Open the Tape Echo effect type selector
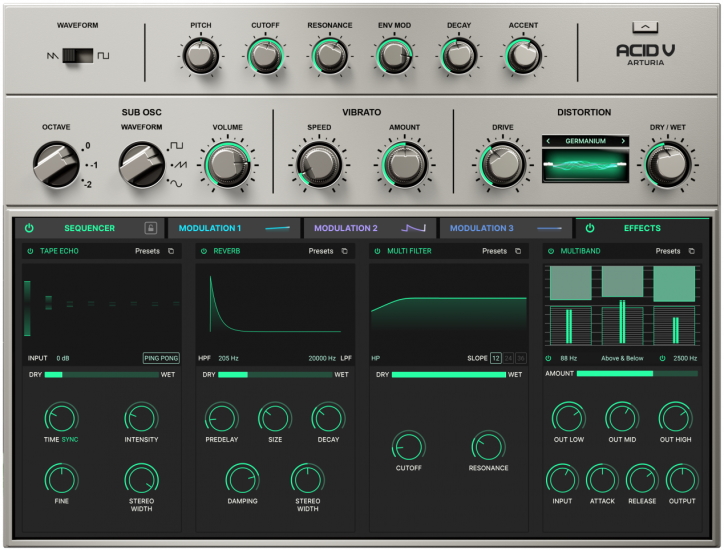Viewport: 724px width, 550px height. click(x=59, y=251)
